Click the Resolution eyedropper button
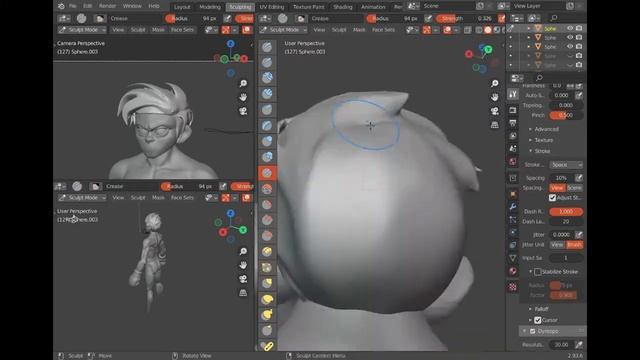The image size is (640, 360). pos(579,345)
